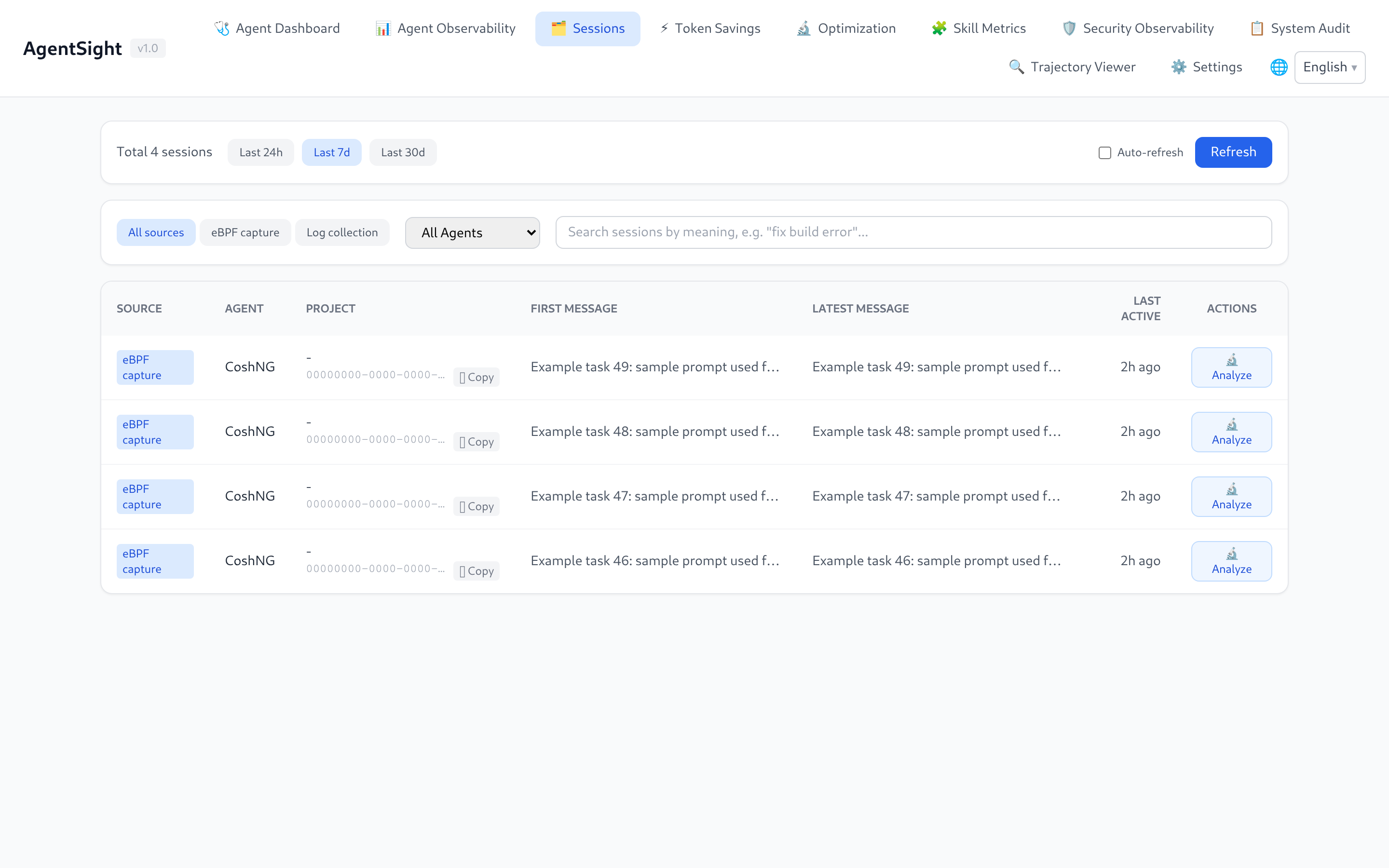Click the microscope icon in task 46 Analyze

1232,554
